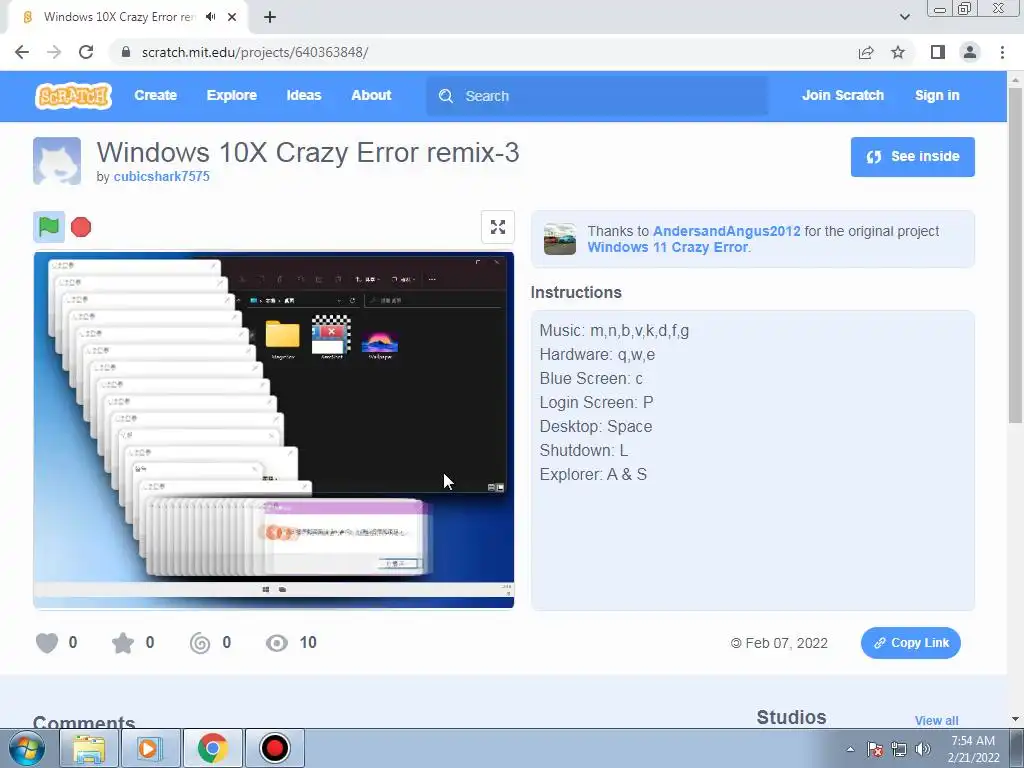The width and height of the screenshot is (1024, 768).
Task: Close the Windows 10X Crazy Error tab
Action: point(232,17)
